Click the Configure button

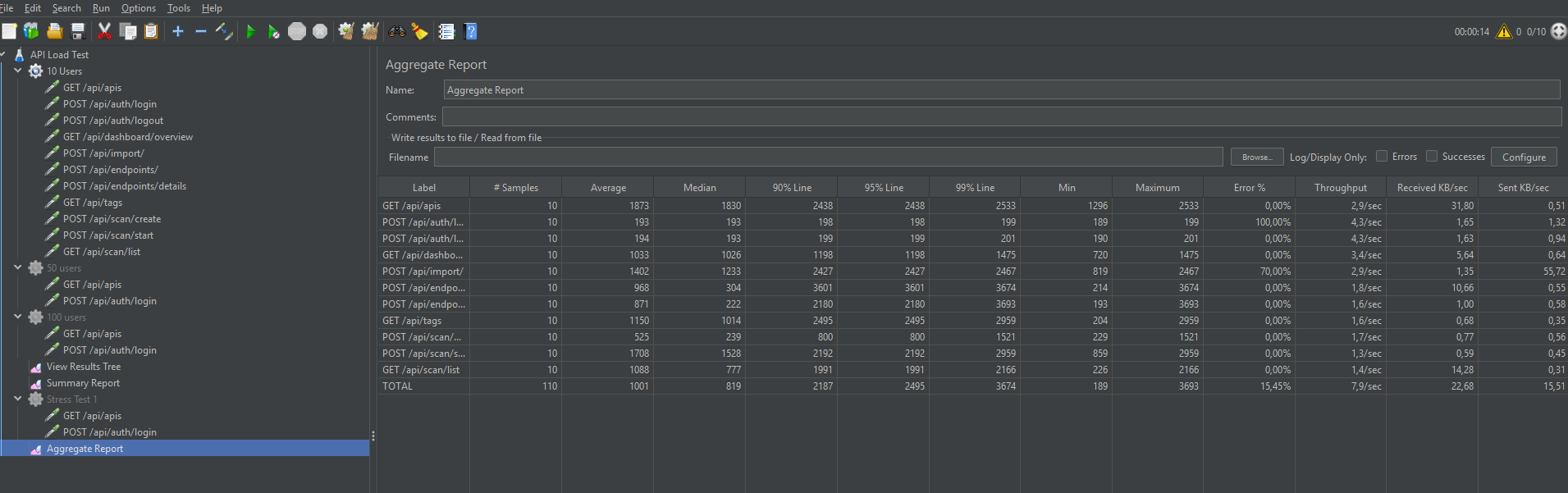[x=1523, y=157]
